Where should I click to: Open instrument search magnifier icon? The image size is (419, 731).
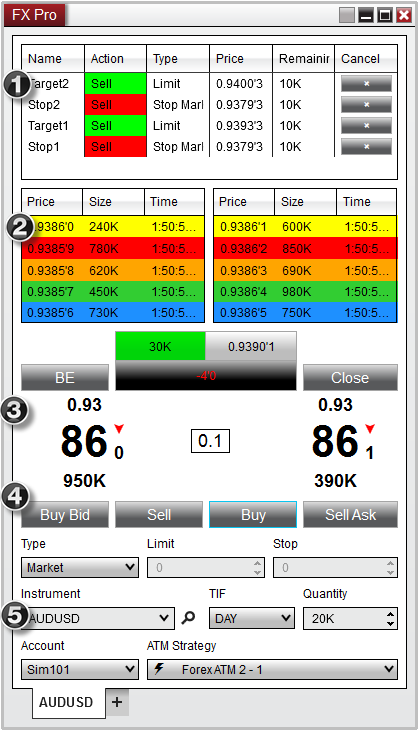[x=188, y=618]
